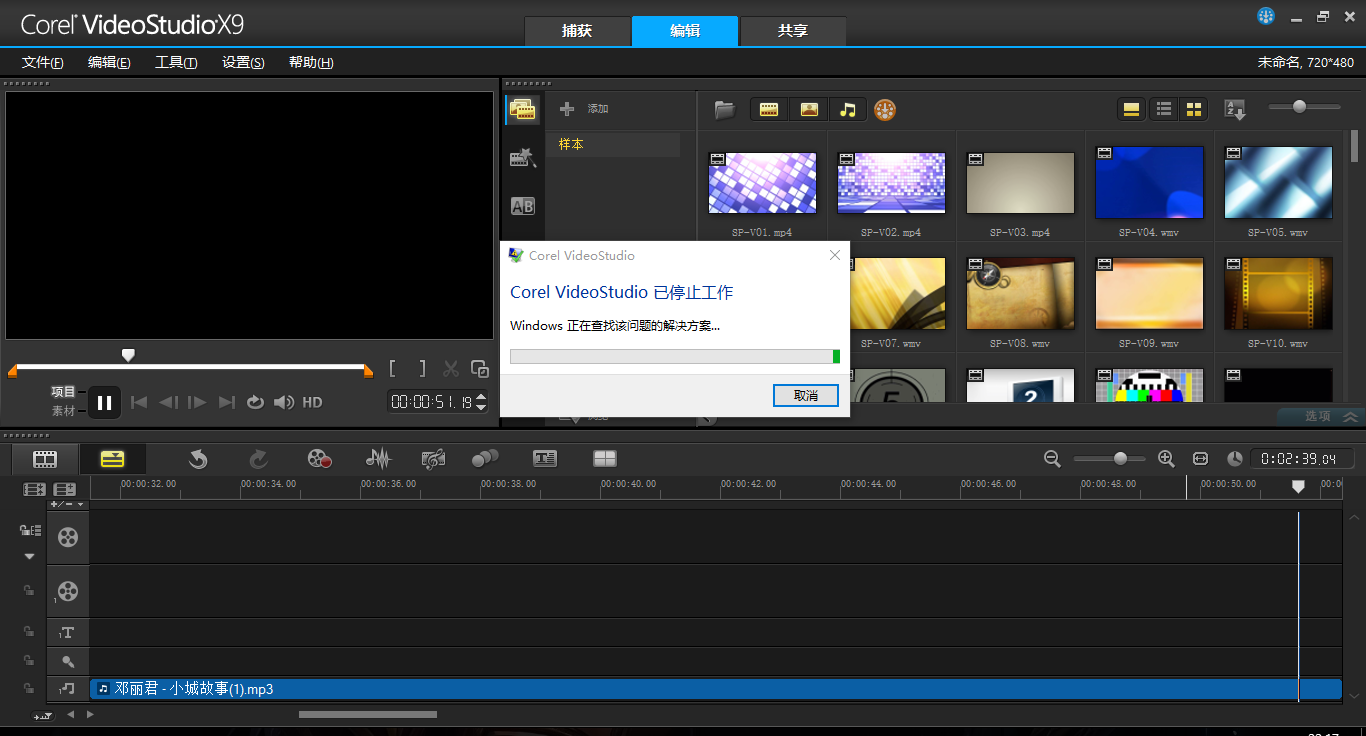Open the motion tracking icon

pos(485,458)
